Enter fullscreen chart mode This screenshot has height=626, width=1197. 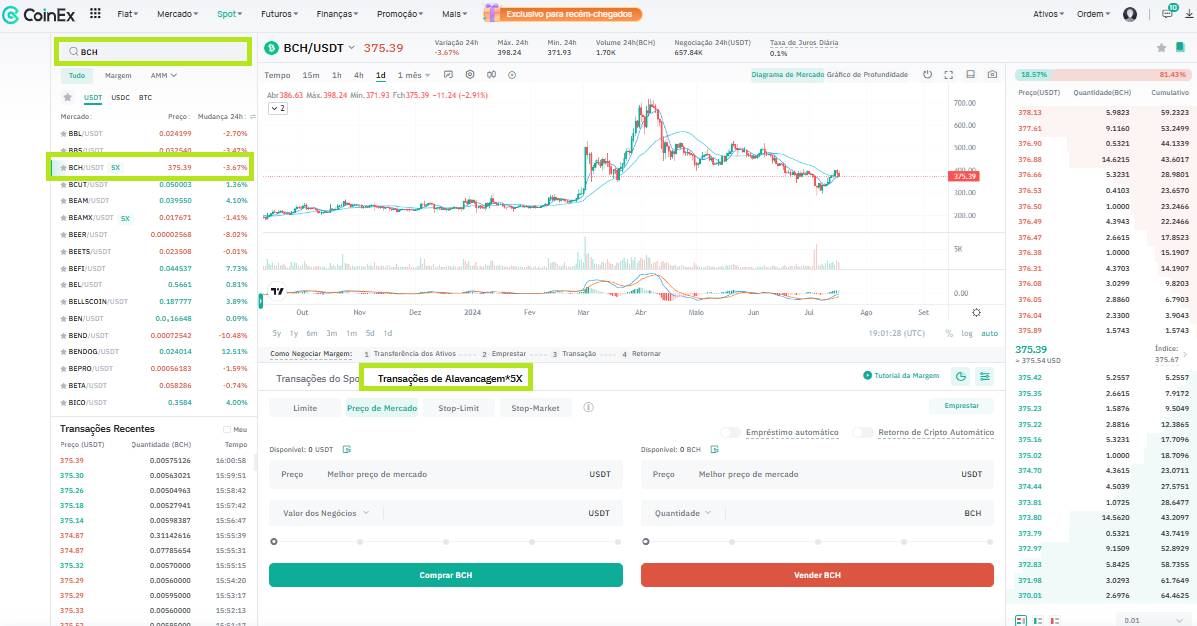pyautogui.click(x=949, y=75)
